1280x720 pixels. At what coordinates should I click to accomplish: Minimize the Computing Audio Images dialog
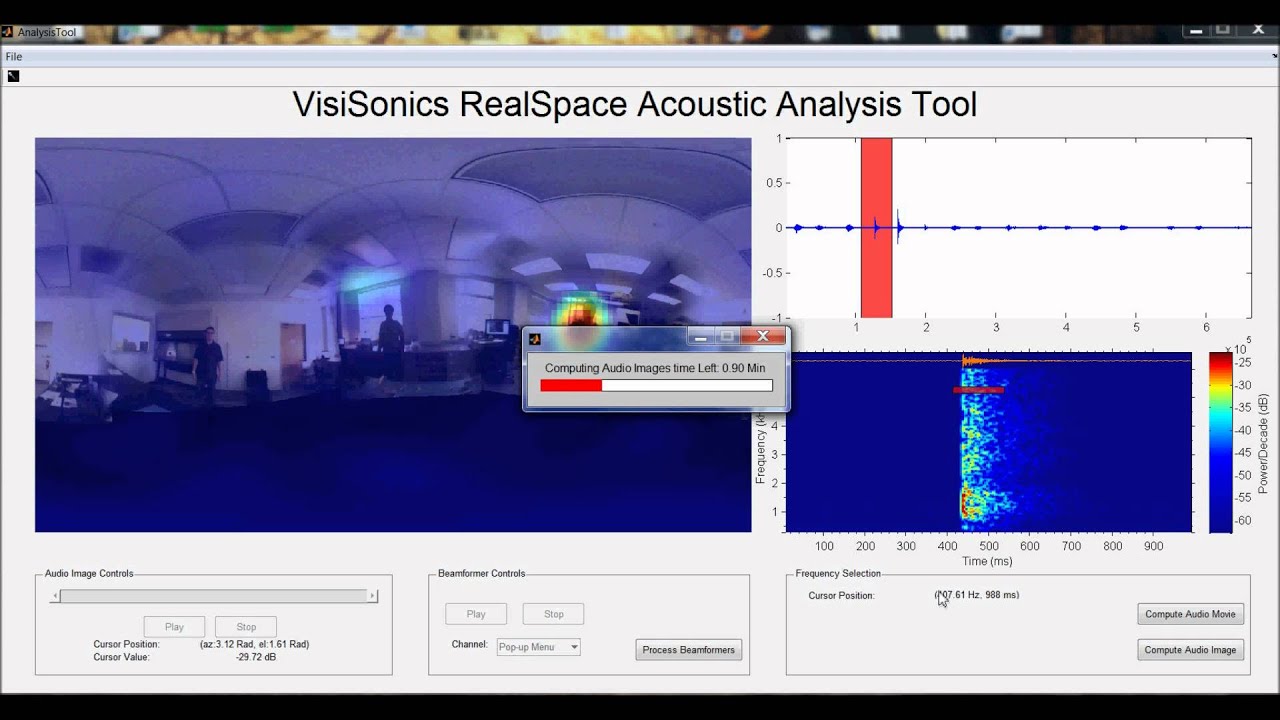(701, 337)
